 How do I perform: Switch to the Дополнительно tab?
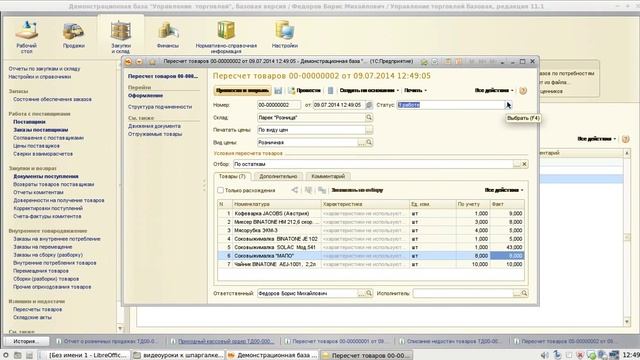click(278, 176)
